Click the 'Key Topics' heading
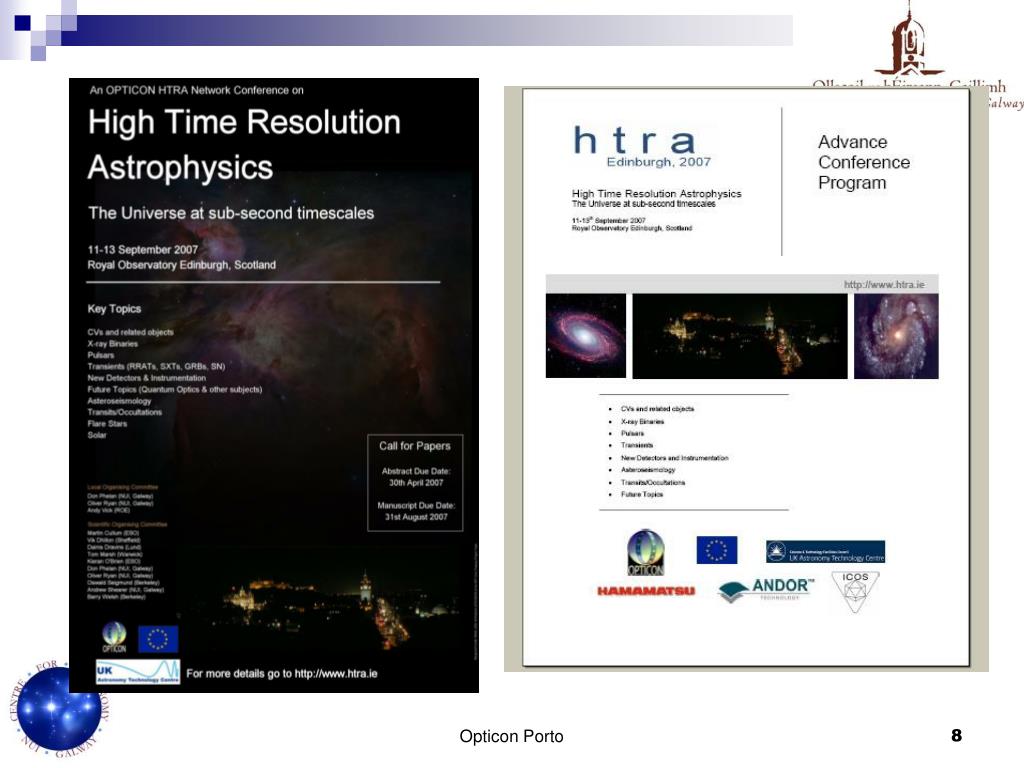1024x768 pixels. [114, 309]
